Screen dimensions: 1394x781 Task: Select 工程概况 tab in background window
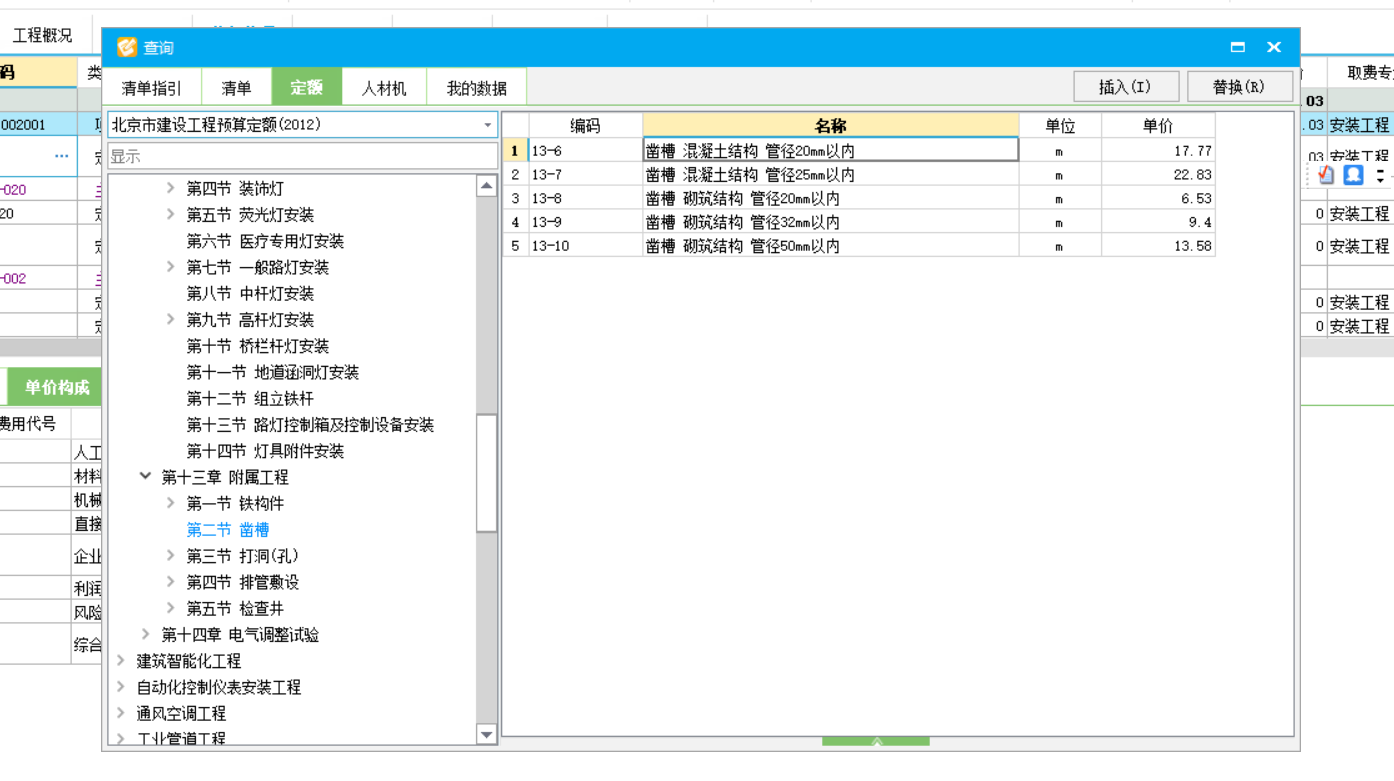coord(42,36)
